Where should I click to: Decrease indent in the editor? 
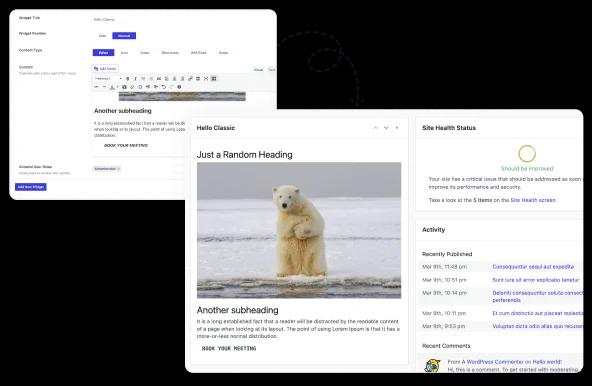tap(148, 87)
